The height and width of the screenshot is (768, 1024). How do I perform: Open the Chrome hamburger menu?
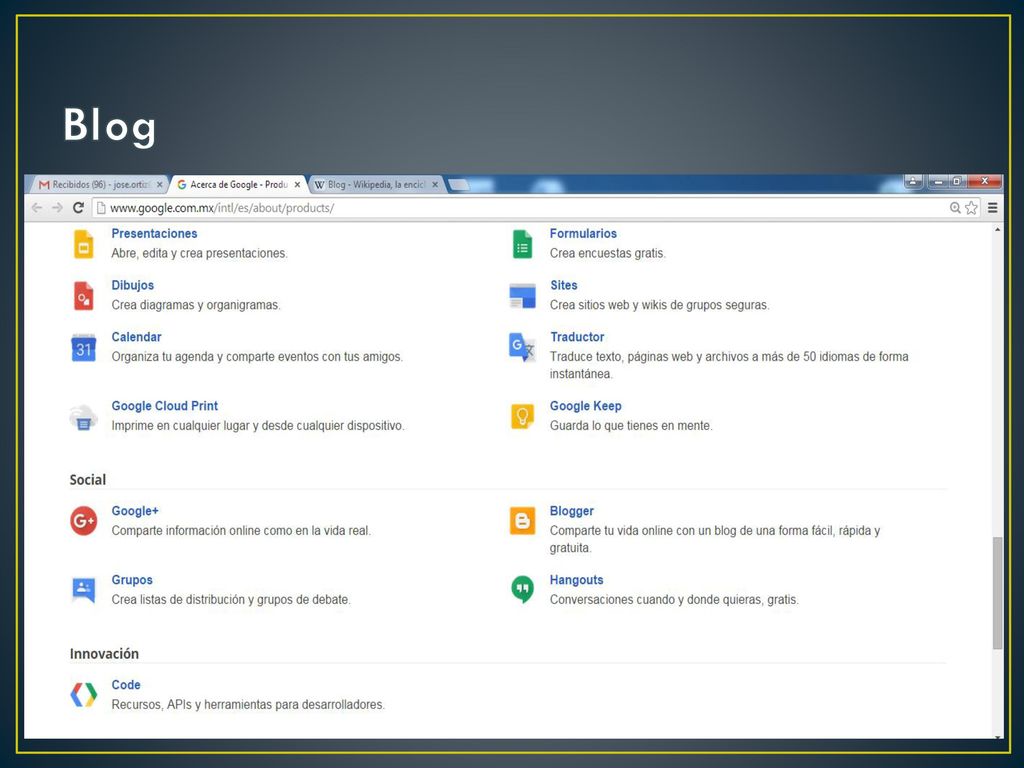(x=993, y=208)
